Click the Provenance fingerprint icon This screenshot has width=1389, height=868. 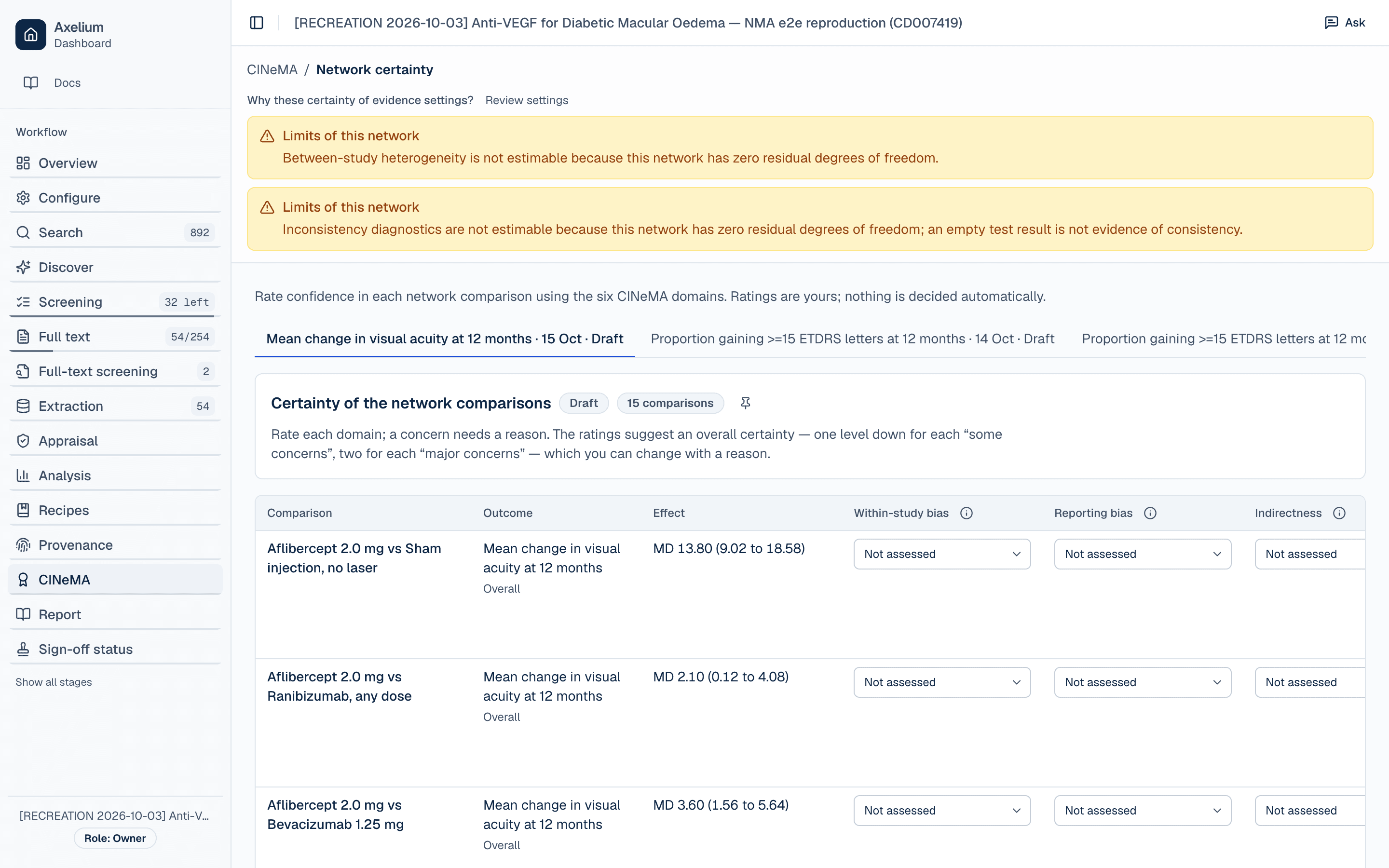coord(23,545)
